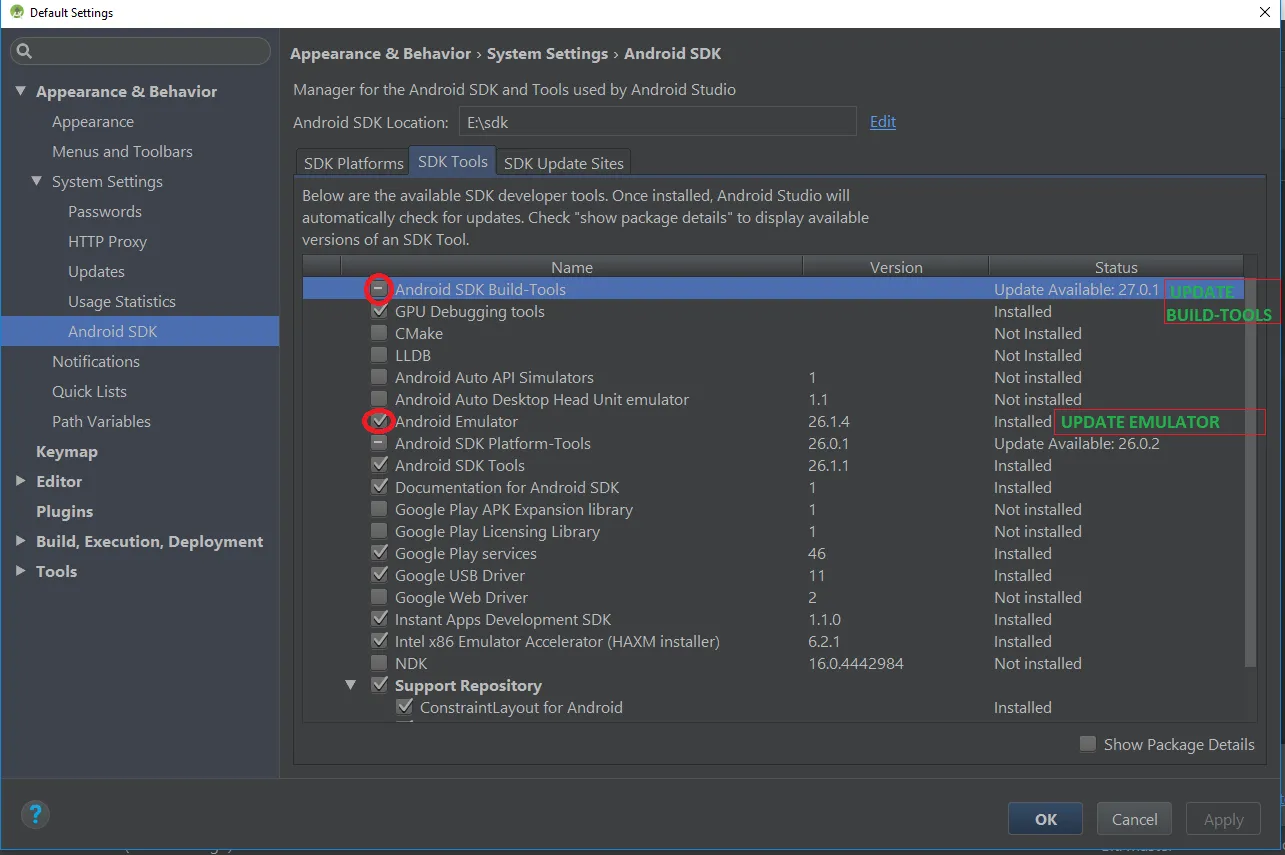Open the Keymap settings
This screenshot has width=1285, height=855.
[67, 452]
